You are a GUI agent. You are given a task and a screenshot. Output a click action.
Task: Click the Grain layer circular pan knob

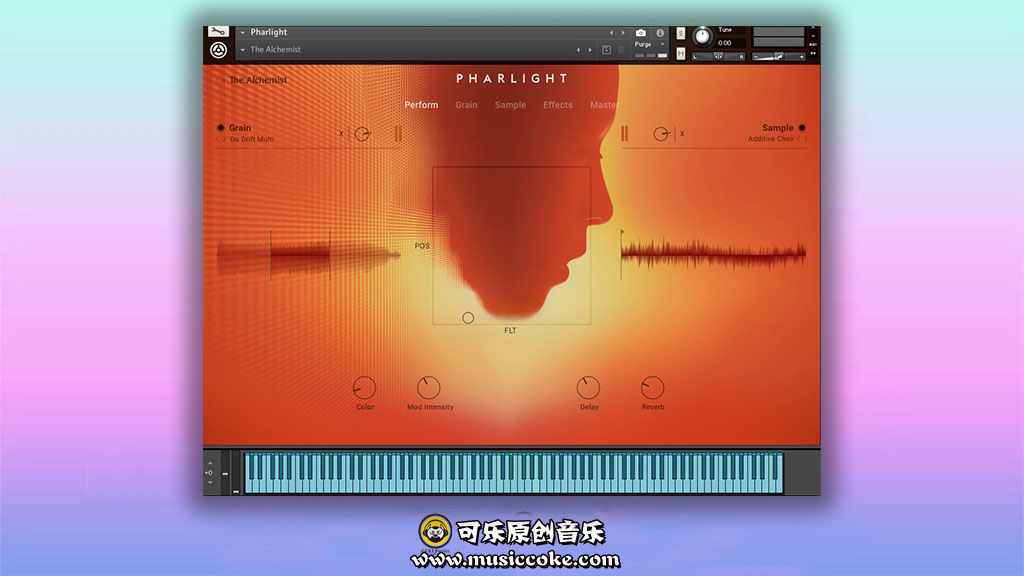pos(362,134)
